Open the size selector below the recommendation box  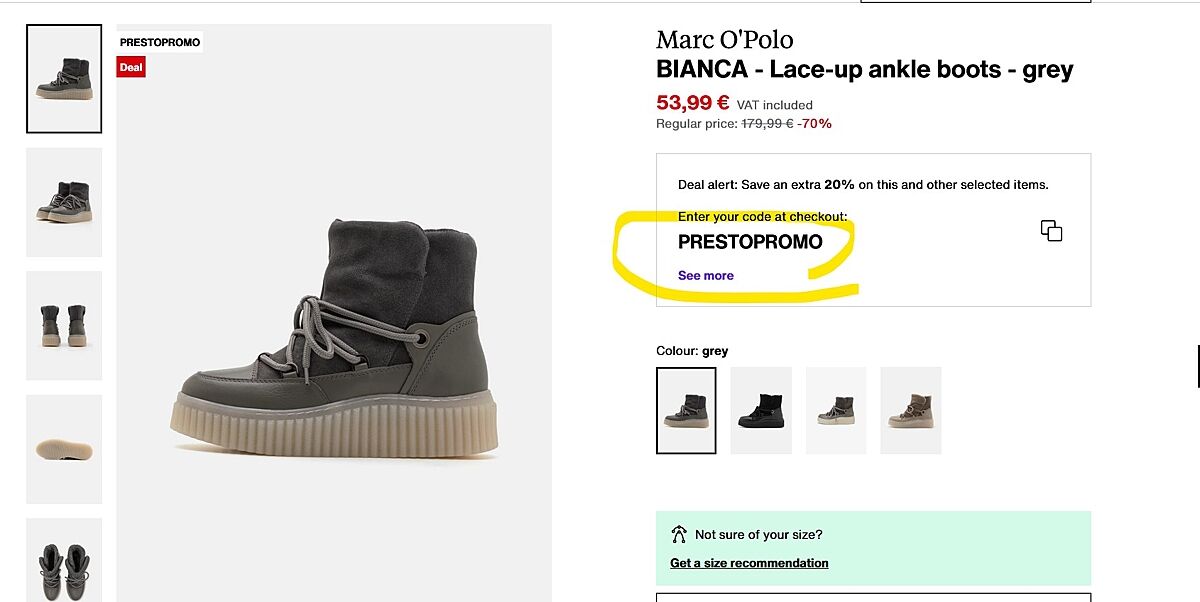click(x=873, y=597)
